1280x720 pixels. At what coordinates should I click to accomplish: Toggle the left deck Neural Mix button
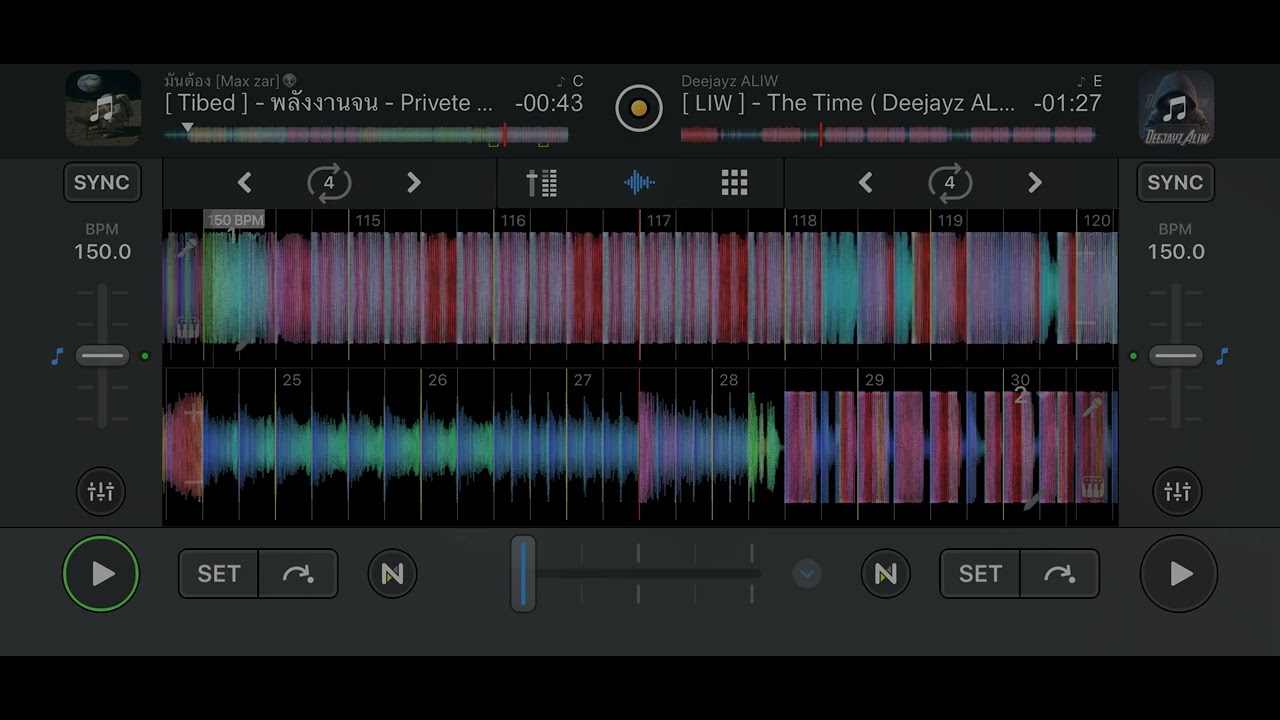coord(392,574)
